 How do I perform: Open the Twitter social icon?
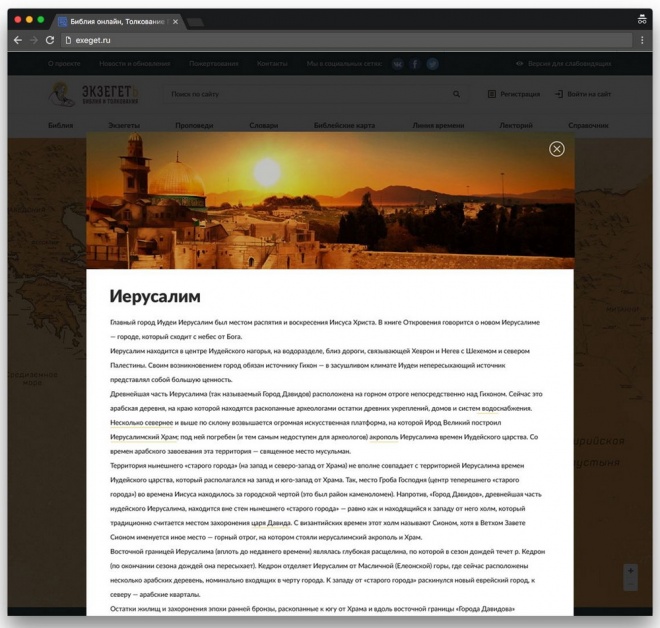click(x=432, y=64)
